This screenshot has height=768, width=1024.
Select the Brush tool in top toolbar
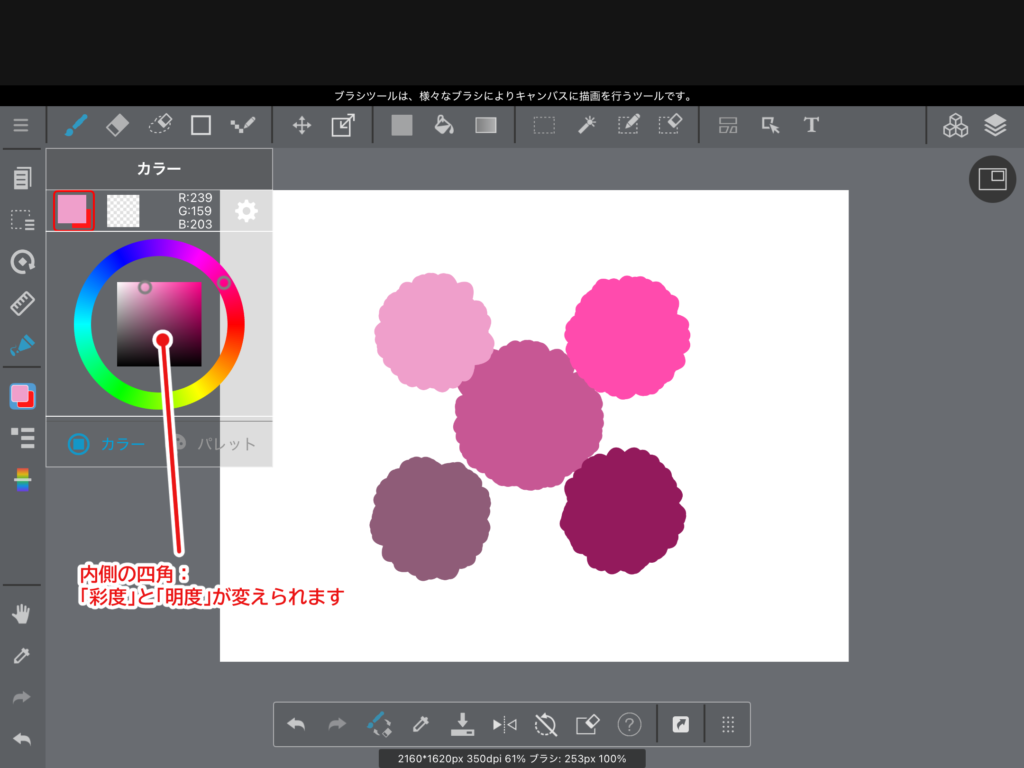click(x=76, y=125)
